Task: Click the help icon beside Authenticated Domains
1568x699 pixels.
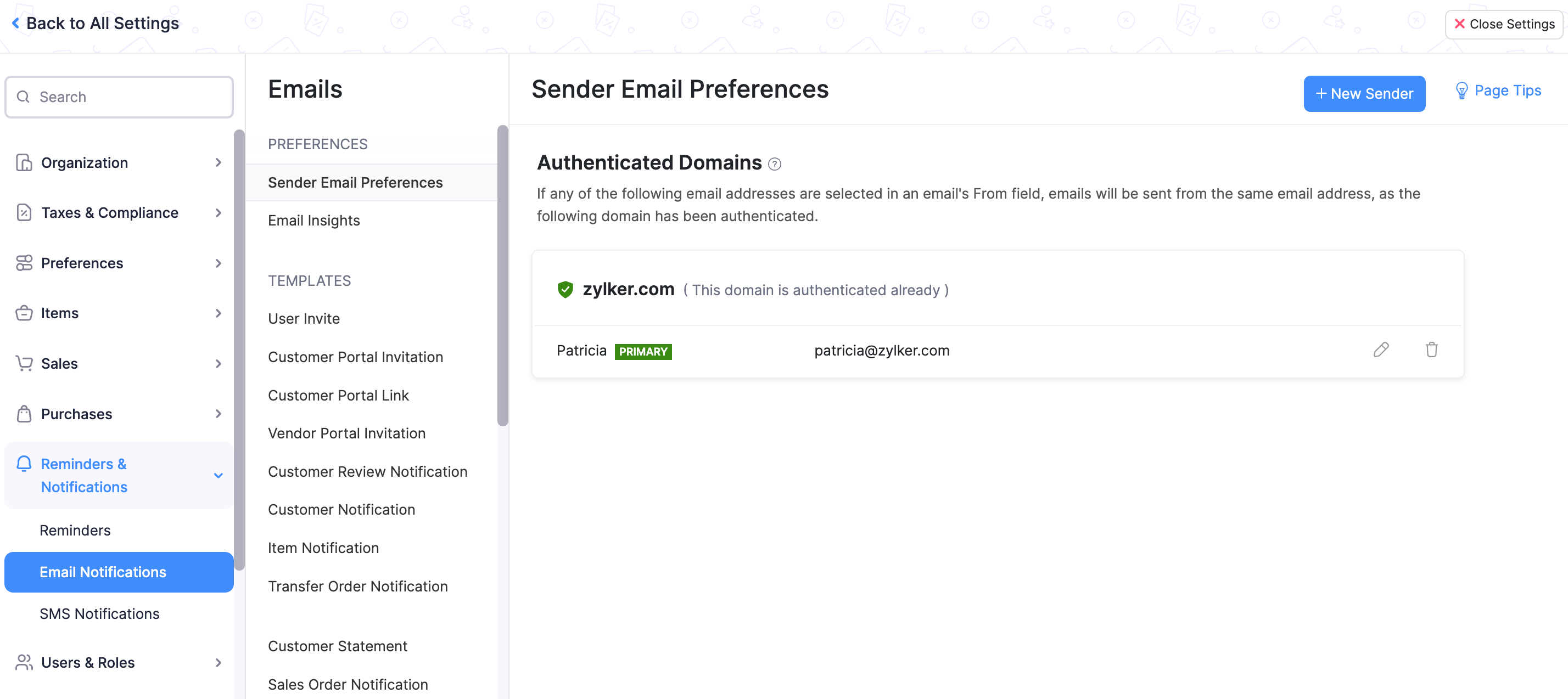Action: coord(774,164)
